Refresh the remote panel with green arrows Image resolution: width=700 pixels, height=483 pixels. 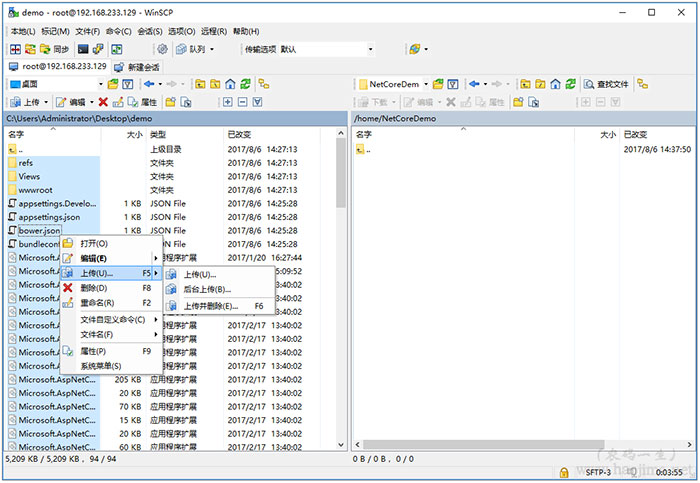pyautogui.click(x=571, y=84)
